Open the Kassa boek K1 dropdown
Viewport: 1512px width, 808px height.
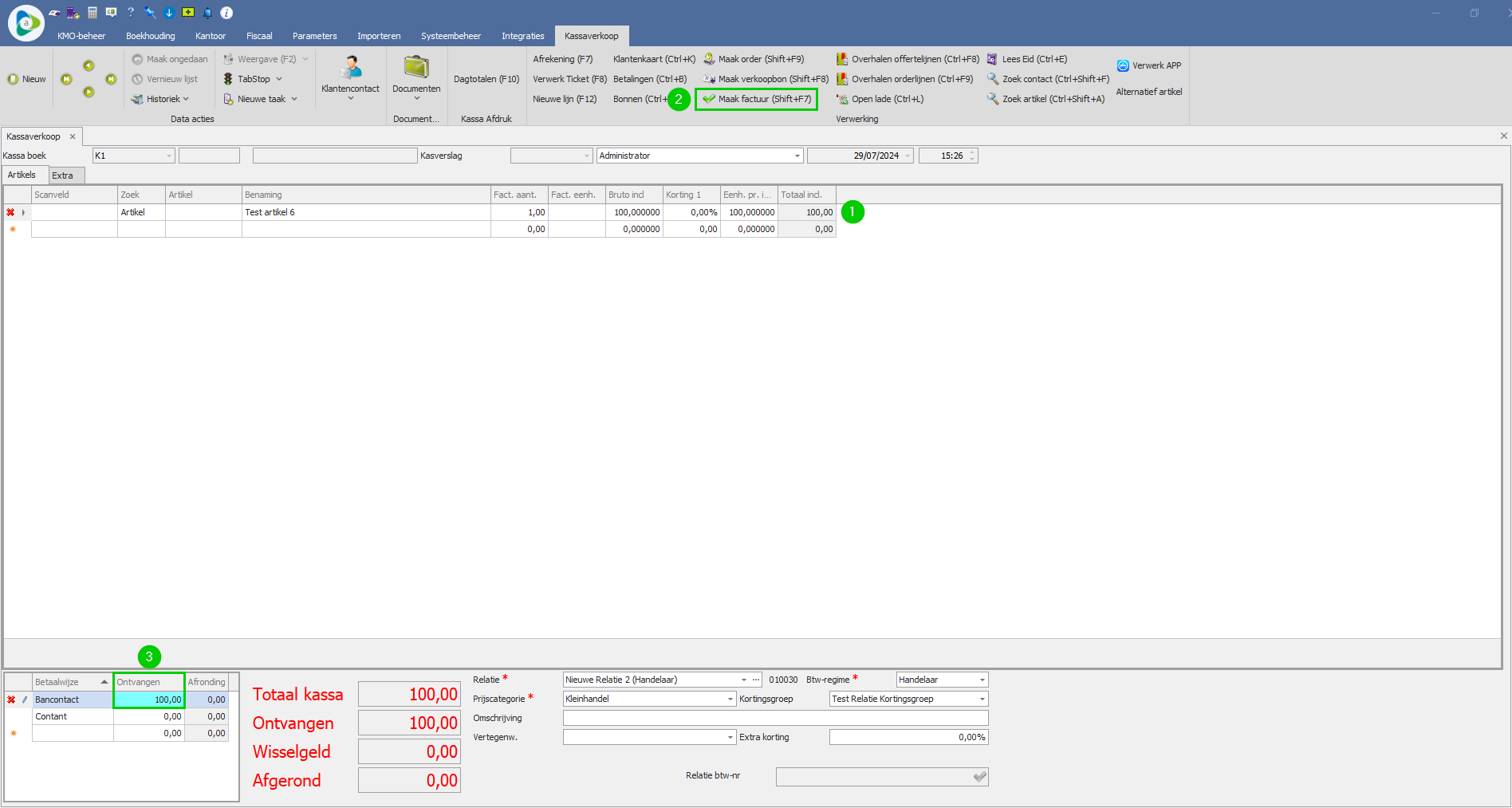tap(168, 156)
